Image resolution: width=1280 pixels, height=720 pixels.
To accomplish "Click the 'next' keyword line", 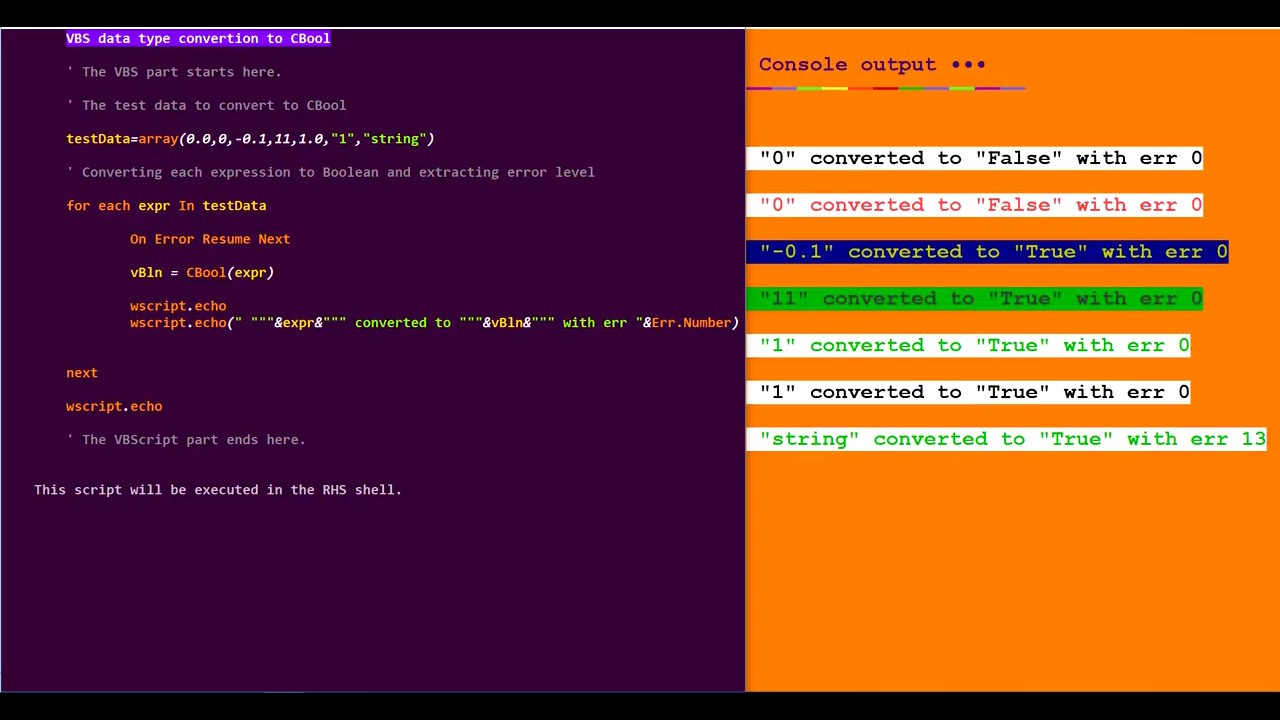I will click(82, 373).
